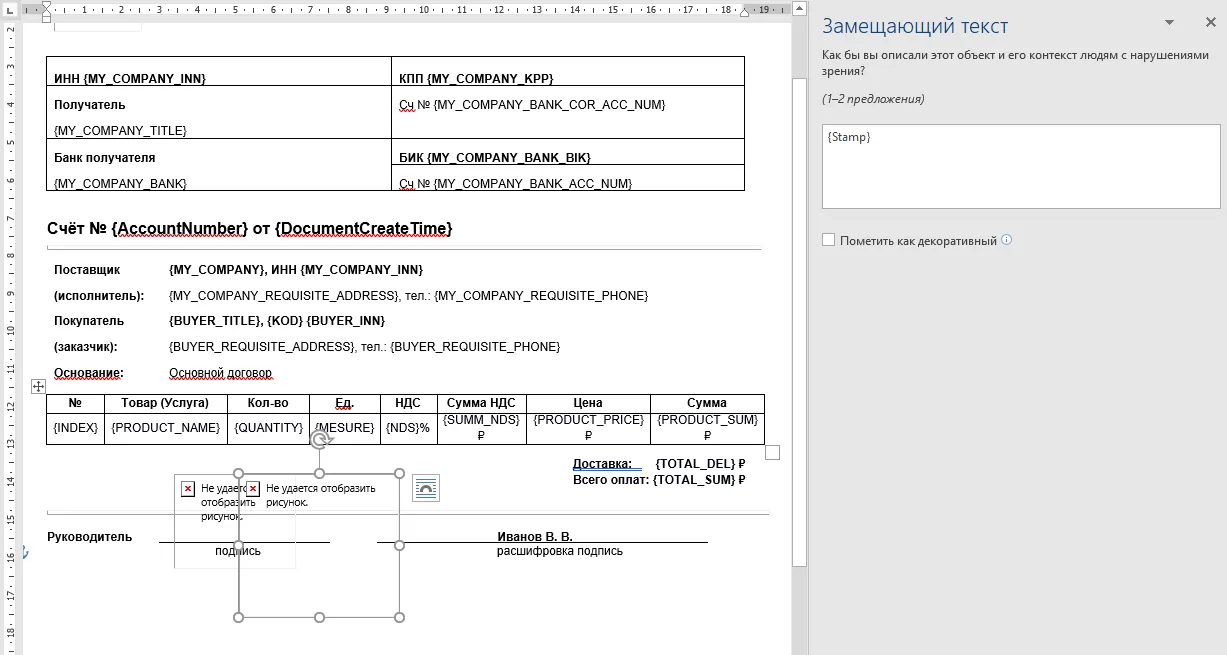Image resolution: width=1227 pixels, height=655 pixels.
Task: Click the info icon beside Пометить как декоративный
Action: [x=1006, y=240]
